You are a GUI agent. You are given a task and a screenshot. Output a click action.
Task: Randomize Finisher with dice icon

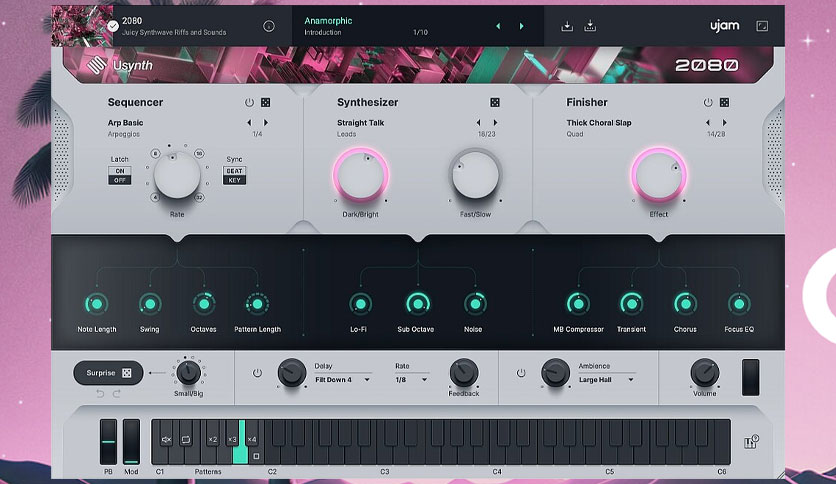pos(724,102)
